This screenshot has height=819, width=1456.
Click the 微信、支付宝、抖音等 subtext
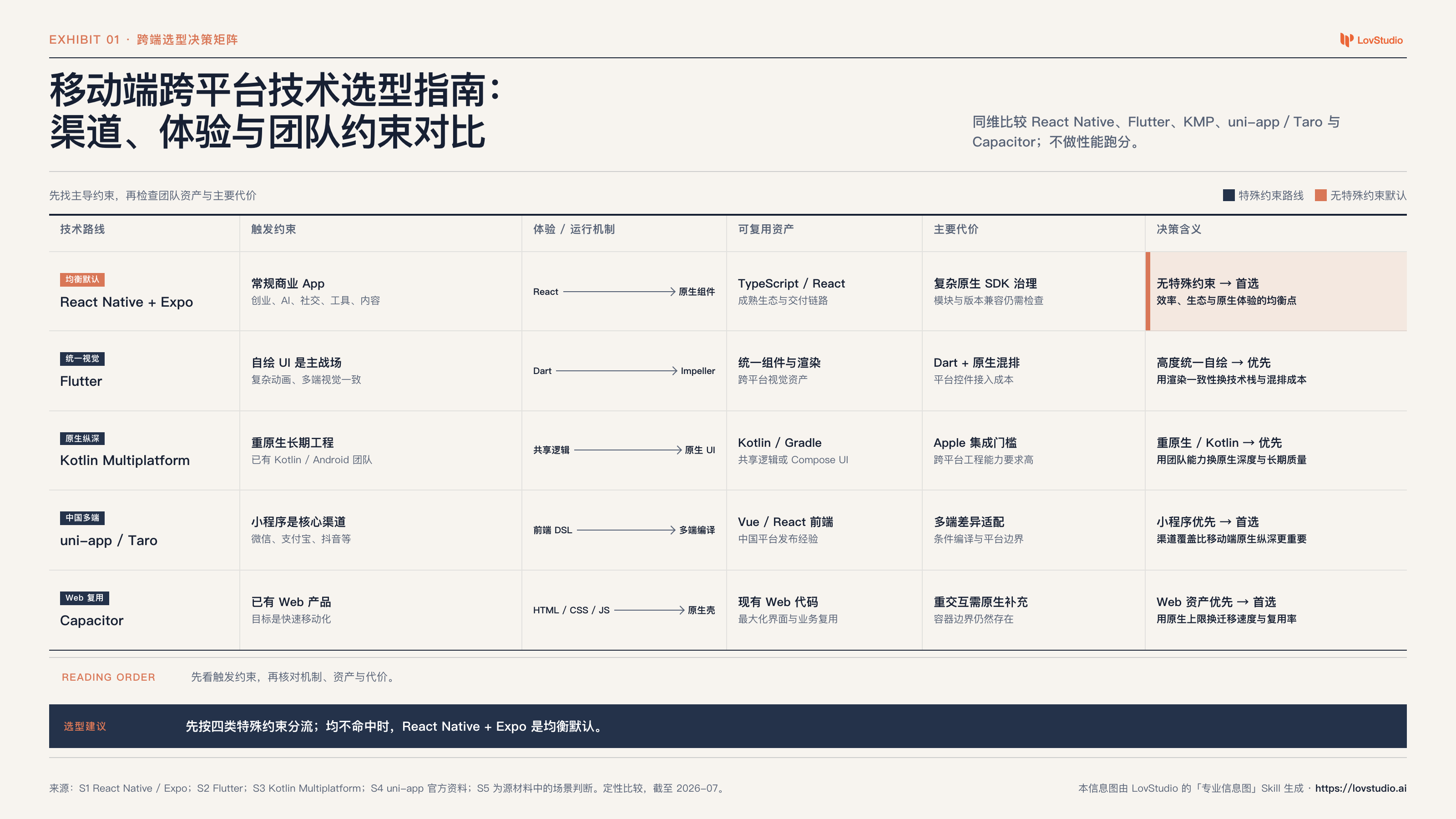tap(301, 539)
